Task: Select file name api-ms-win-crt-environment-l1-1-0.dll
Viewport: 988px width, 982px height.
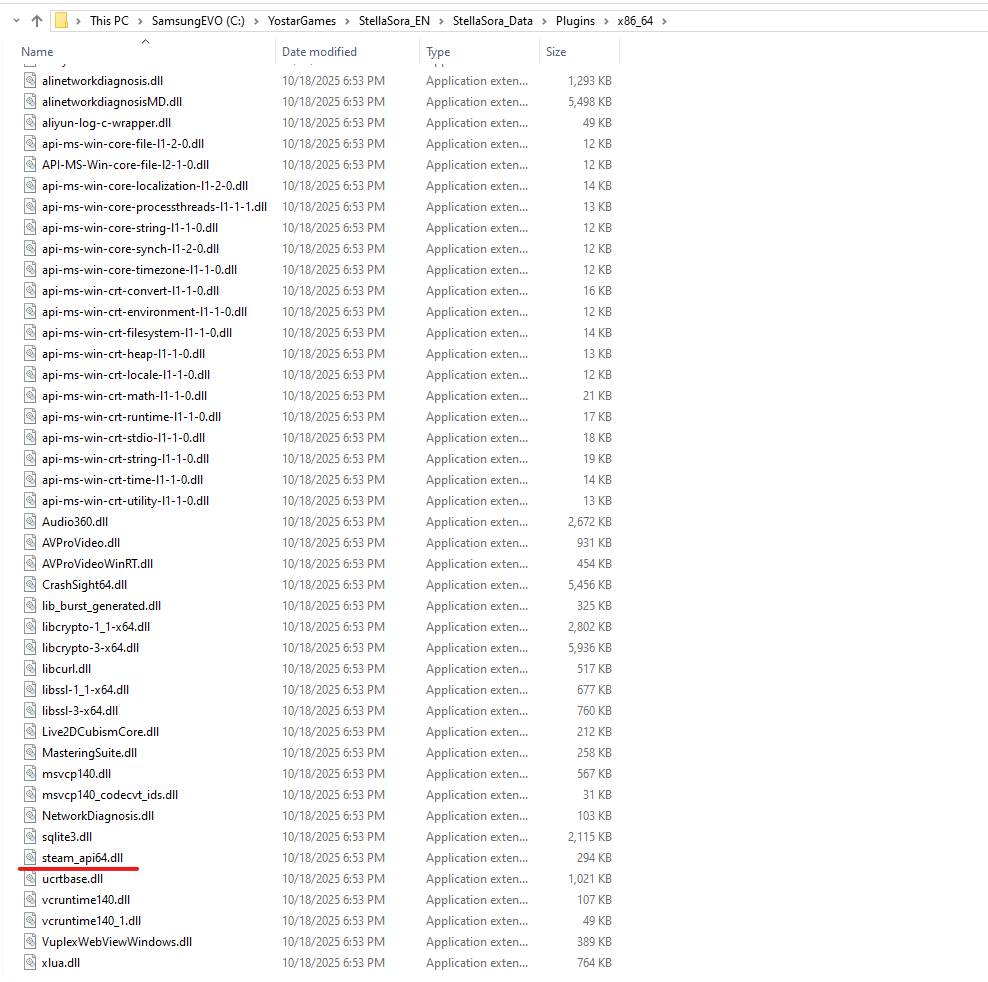Action: pyautogui.click(x=144, y=311)
